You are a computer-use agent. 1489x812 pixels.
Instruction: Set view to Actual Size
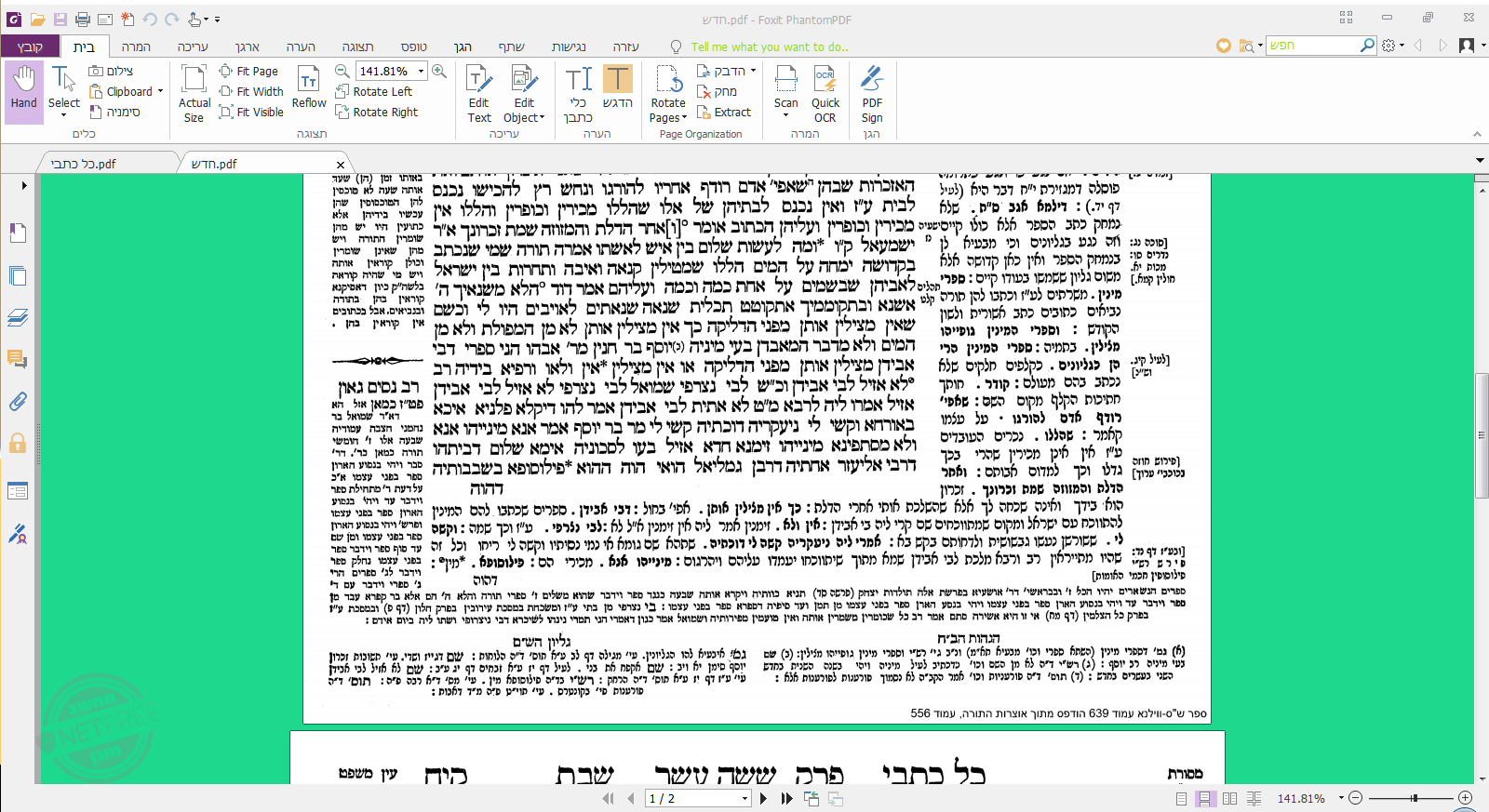click(195, 93)
